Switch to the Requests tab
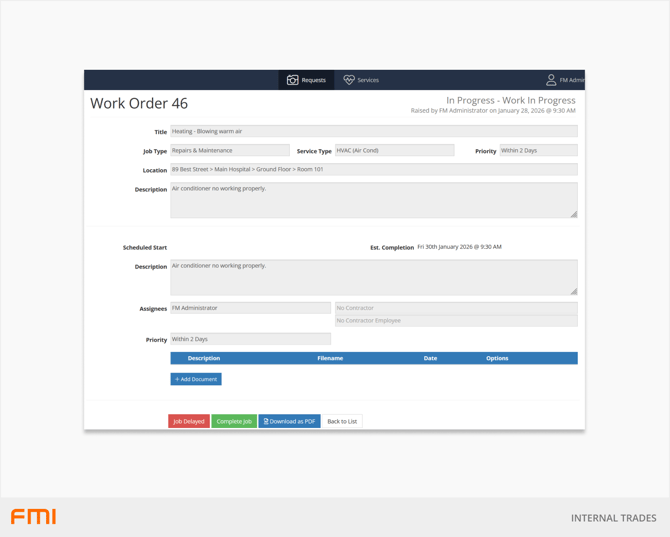The height and width of the screenshot is (537, 670). [x=306, y=80]
